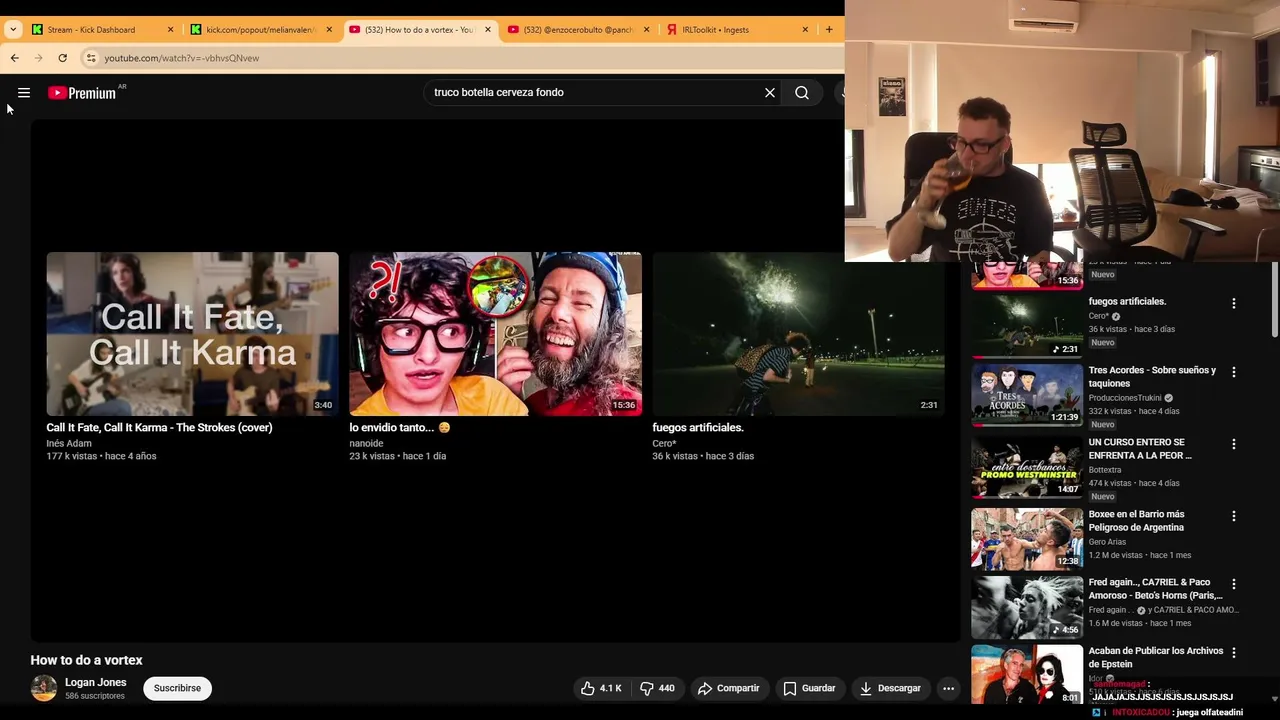
Task: Click the Gero Arias channel name
Action: [1107, 542]
